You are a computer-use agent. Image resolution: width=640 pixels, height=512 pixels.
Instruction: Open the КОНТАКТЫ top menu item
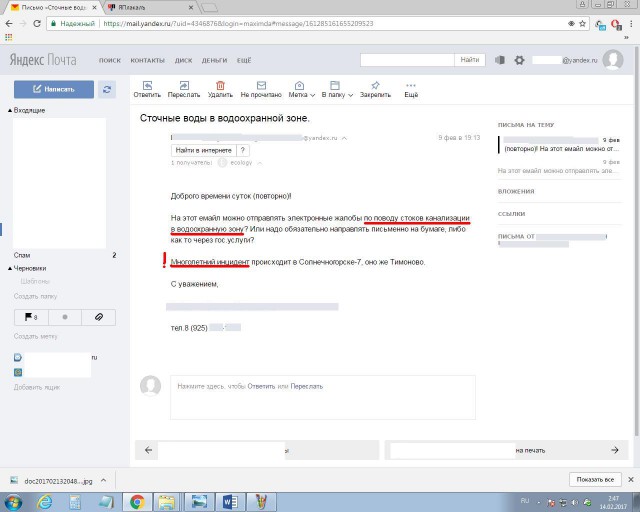[x=147, y=60]
